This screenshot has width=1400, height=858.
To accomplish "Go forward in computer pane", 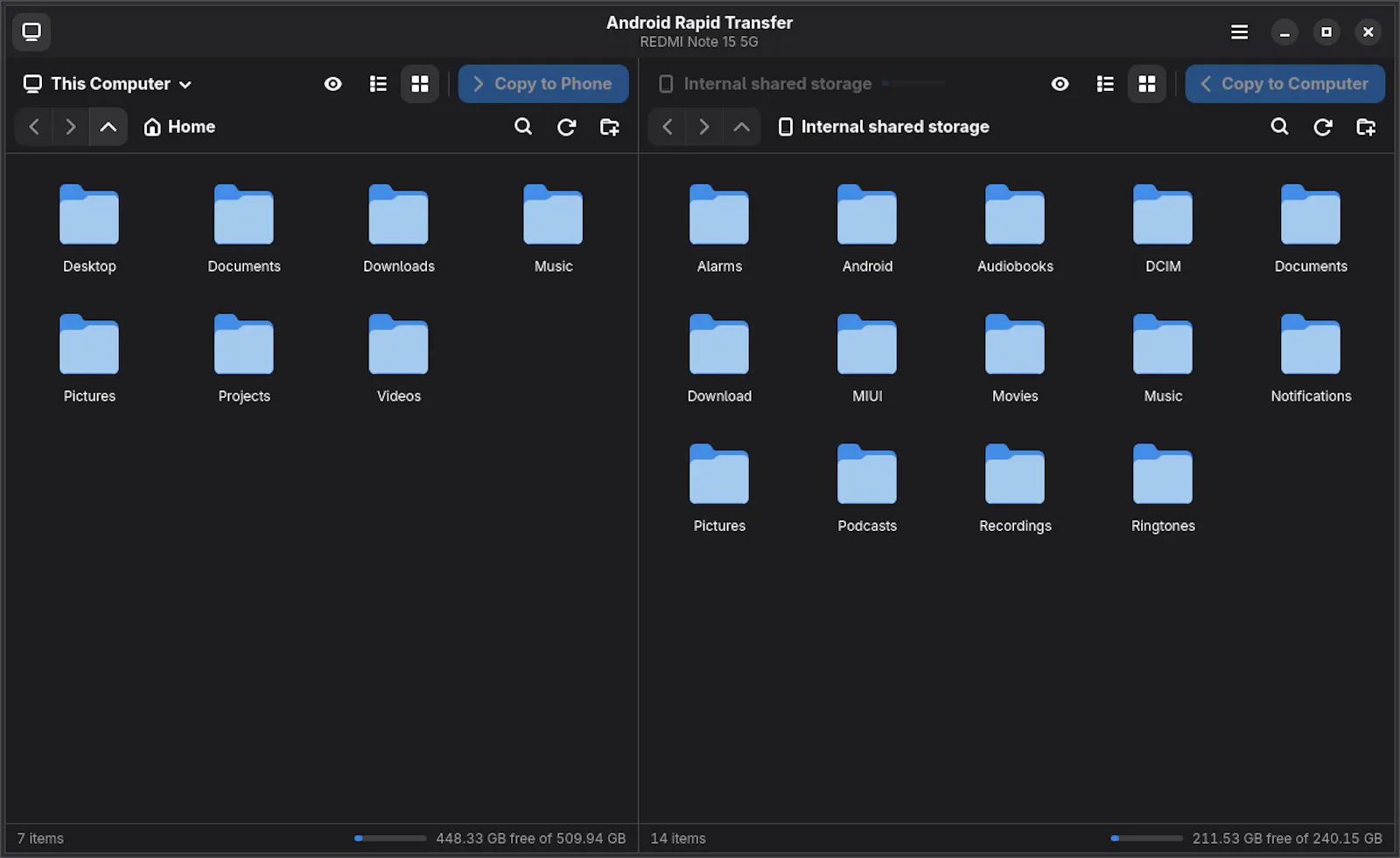I will [x=71, y=127].
